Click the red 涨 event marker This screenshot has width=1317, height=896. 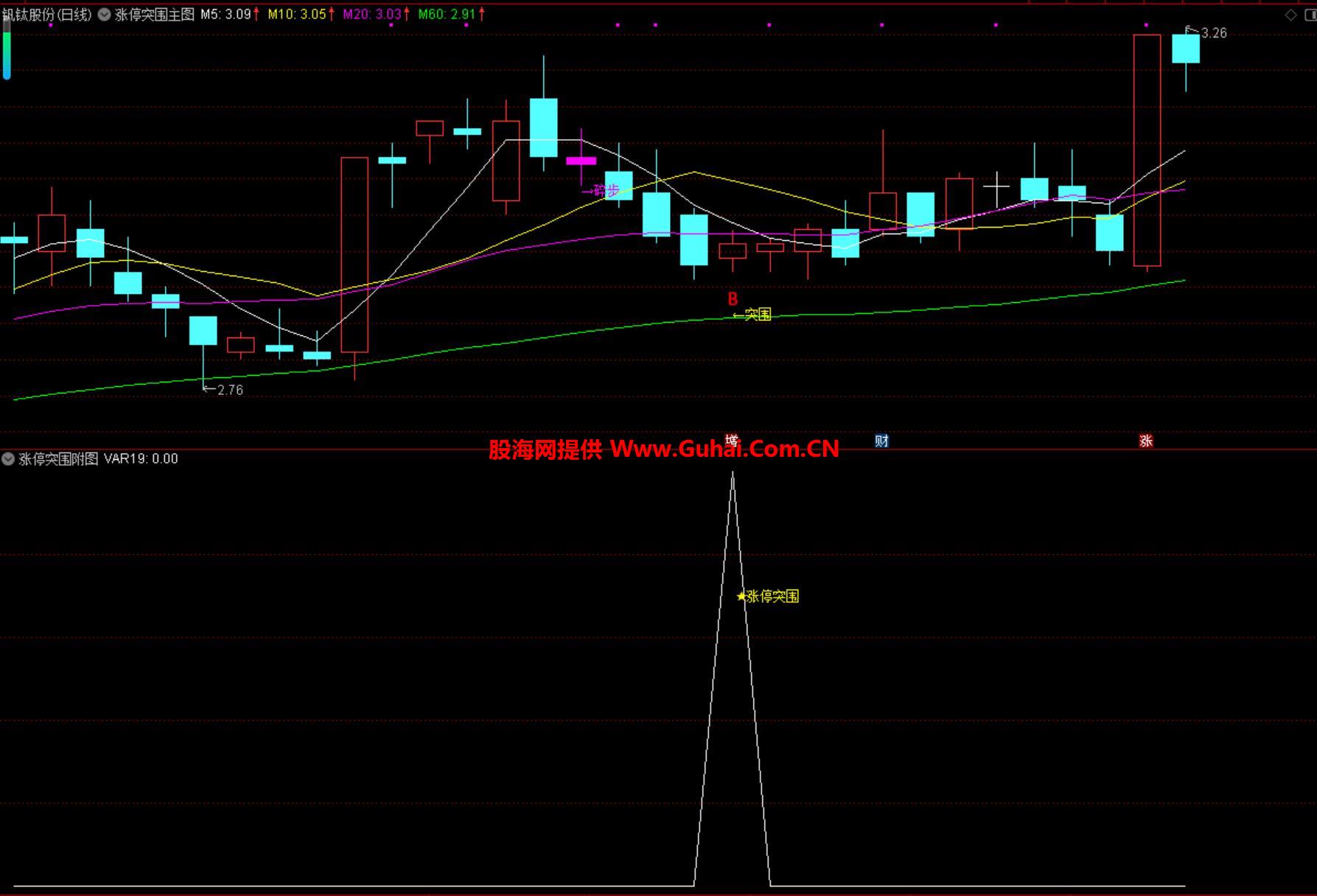click(x=1145, y=441)
